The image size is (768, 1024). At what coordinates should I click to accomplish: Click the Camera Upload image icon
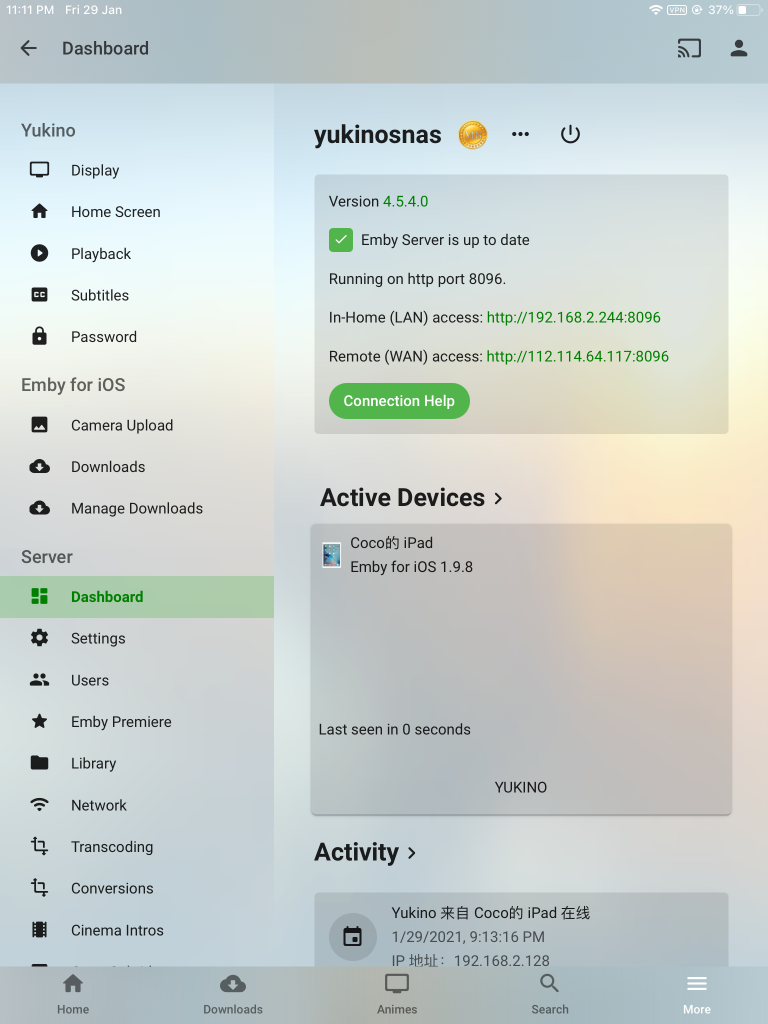[x=39, y=424]
